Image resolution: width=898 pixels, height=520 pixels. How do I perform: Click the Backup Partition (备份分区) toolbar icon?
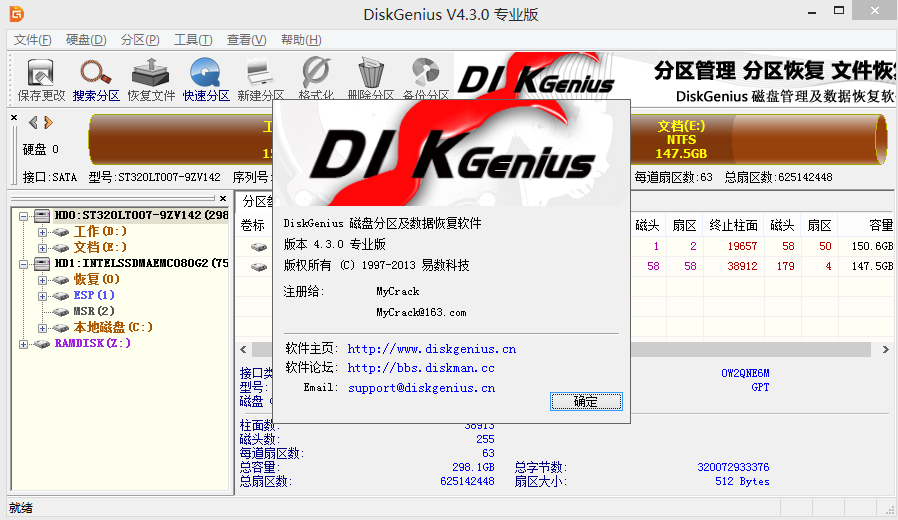(x=426, y=73)
